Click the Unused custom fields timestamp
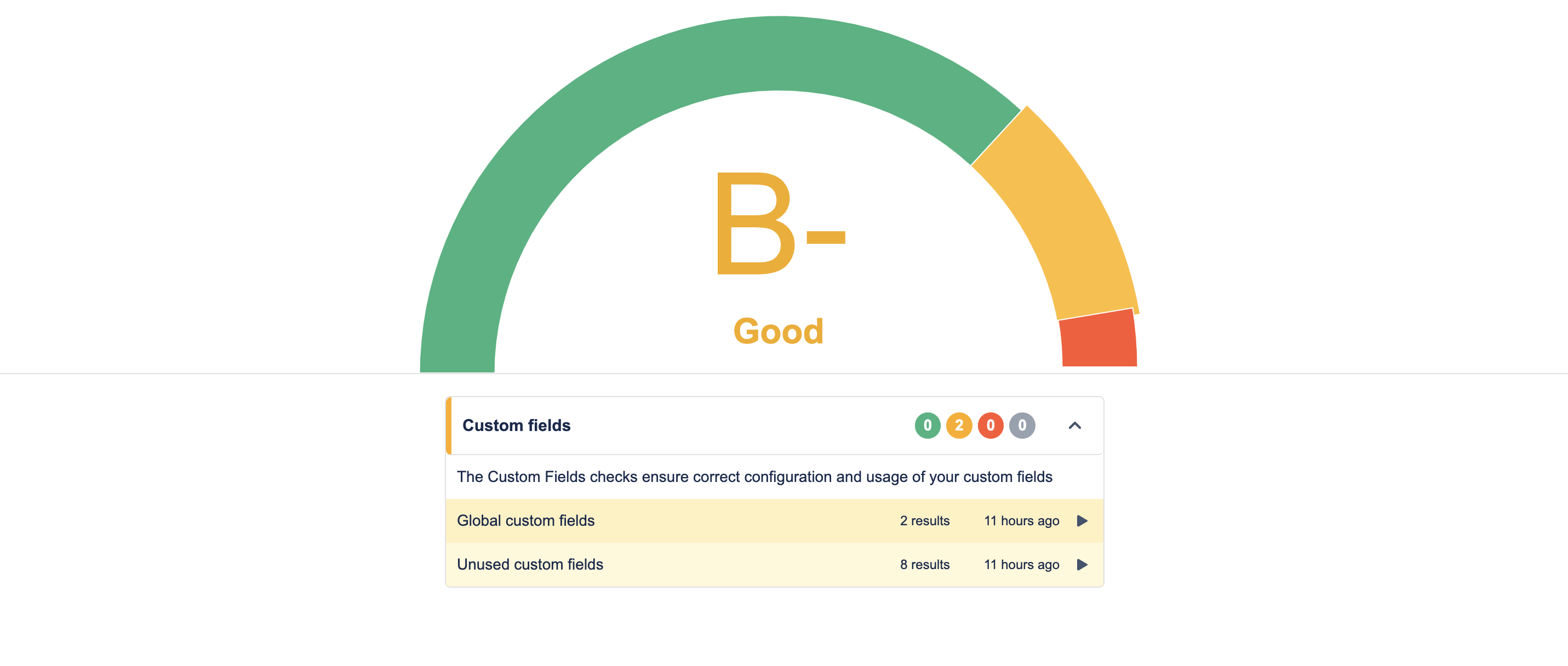The height and width of the screenshot is (666, 1568). coord(1021,564)
